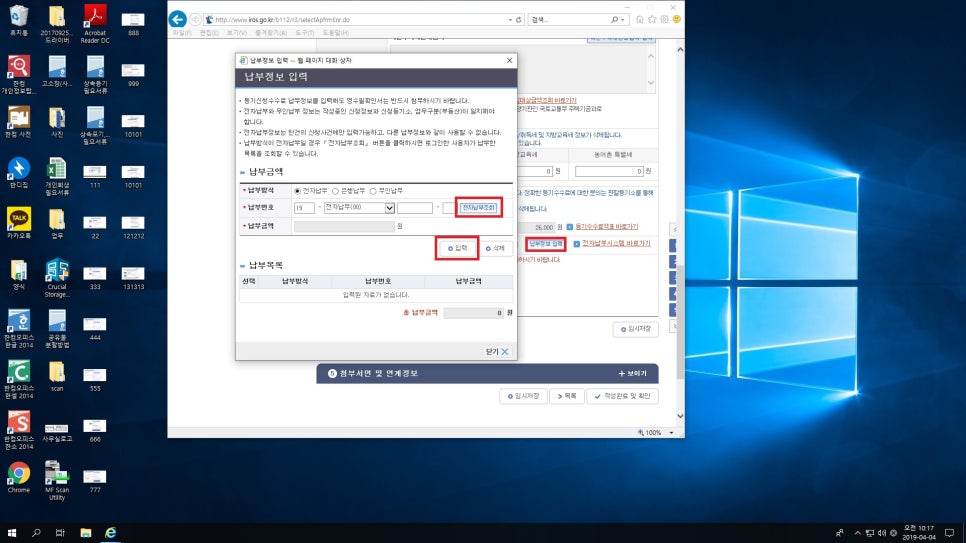Open the 업무 folder on the desktop

coord(57,223)
